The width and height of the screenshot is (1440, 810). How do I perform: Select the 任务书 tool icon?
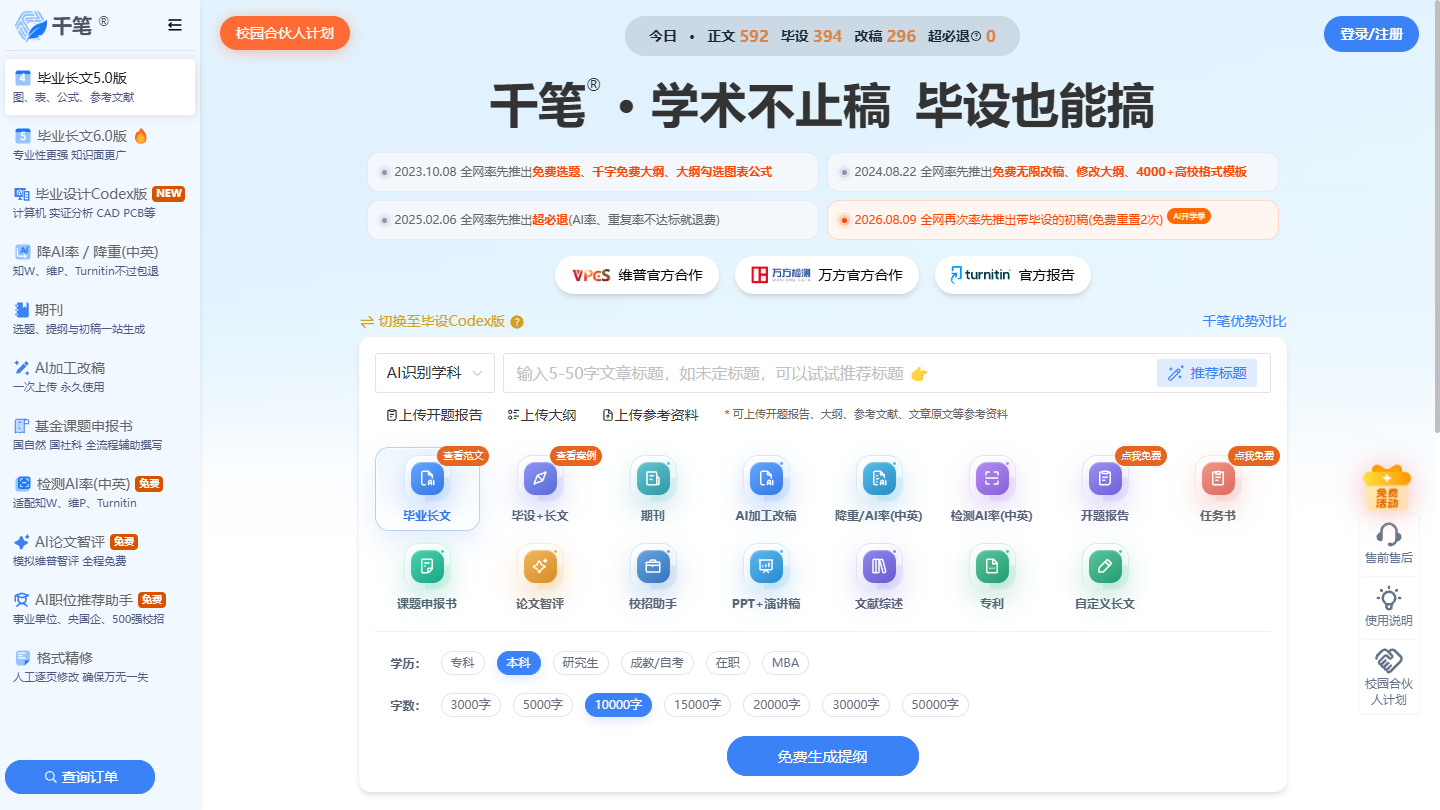(x=1218, y=478)
